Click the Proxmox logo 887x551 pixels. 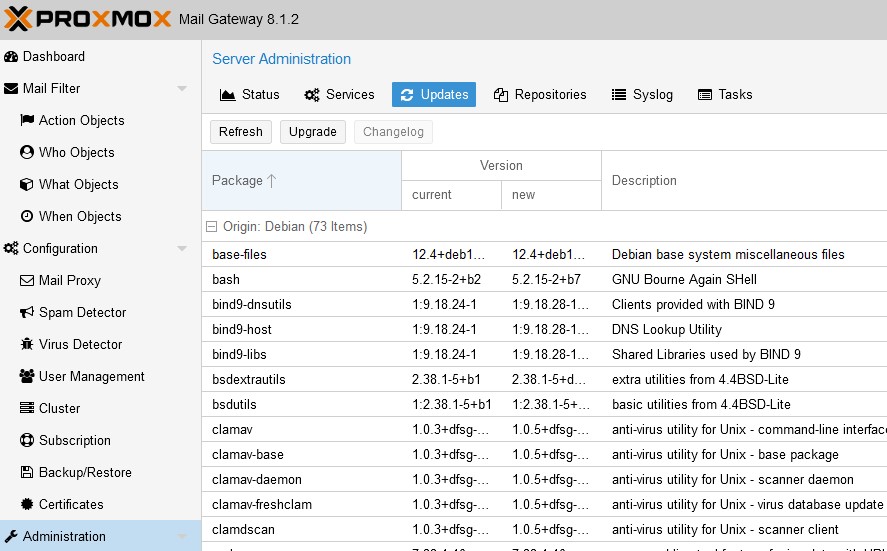(87, 19)
